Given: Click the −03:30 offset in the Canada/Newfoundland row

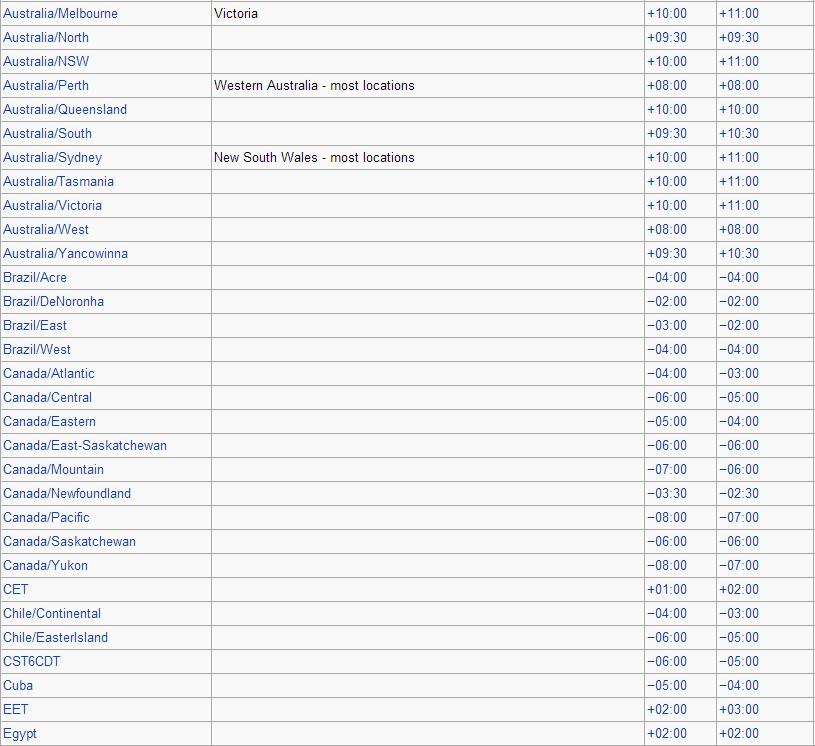Looking at the screenshot, I should [667, 494].
